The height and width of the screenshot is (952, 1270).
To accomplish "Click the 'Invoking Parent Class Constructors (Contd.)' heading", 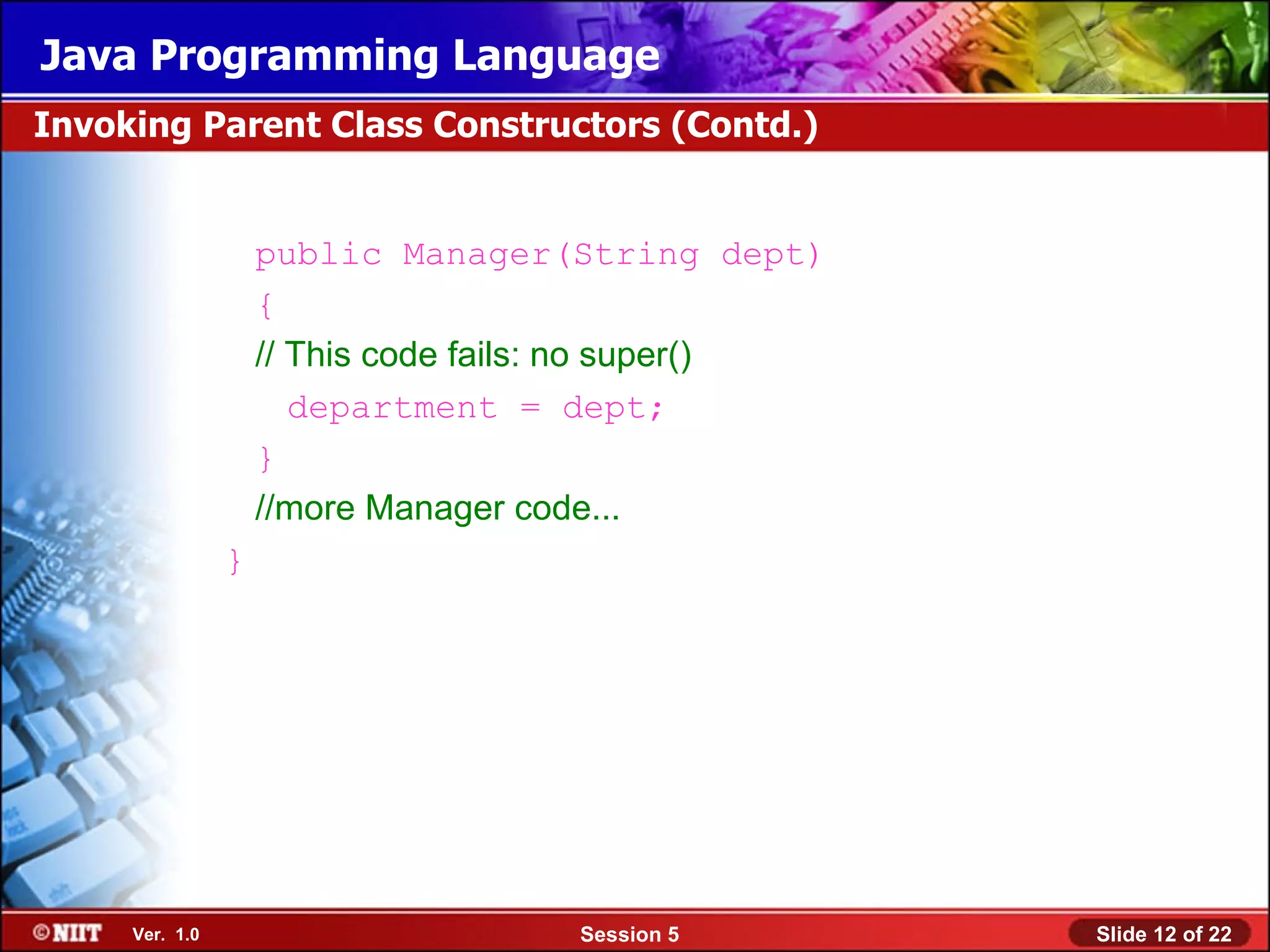I will [425, 125].
